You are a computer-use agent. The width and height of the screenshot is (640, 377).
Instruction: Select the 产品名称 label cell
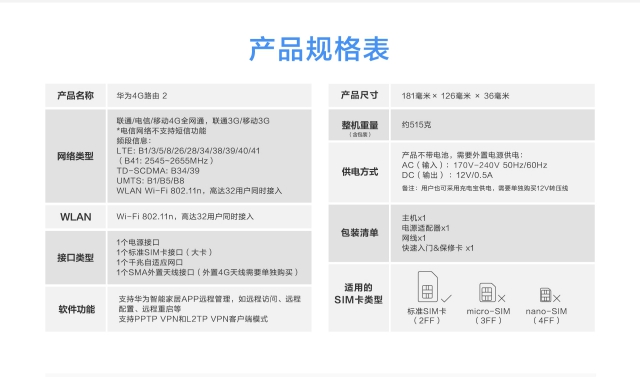[x=76, y=95]
